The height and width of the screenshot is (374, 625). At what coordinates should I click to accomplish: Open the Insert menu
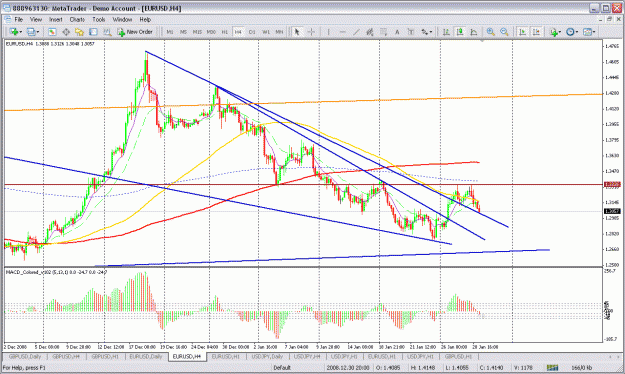tap(56, 19)
